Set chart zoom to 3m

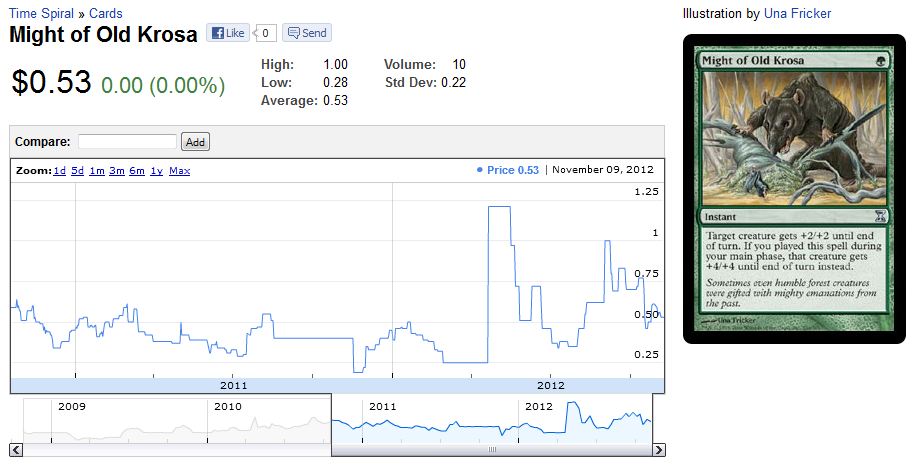[117, 171]
